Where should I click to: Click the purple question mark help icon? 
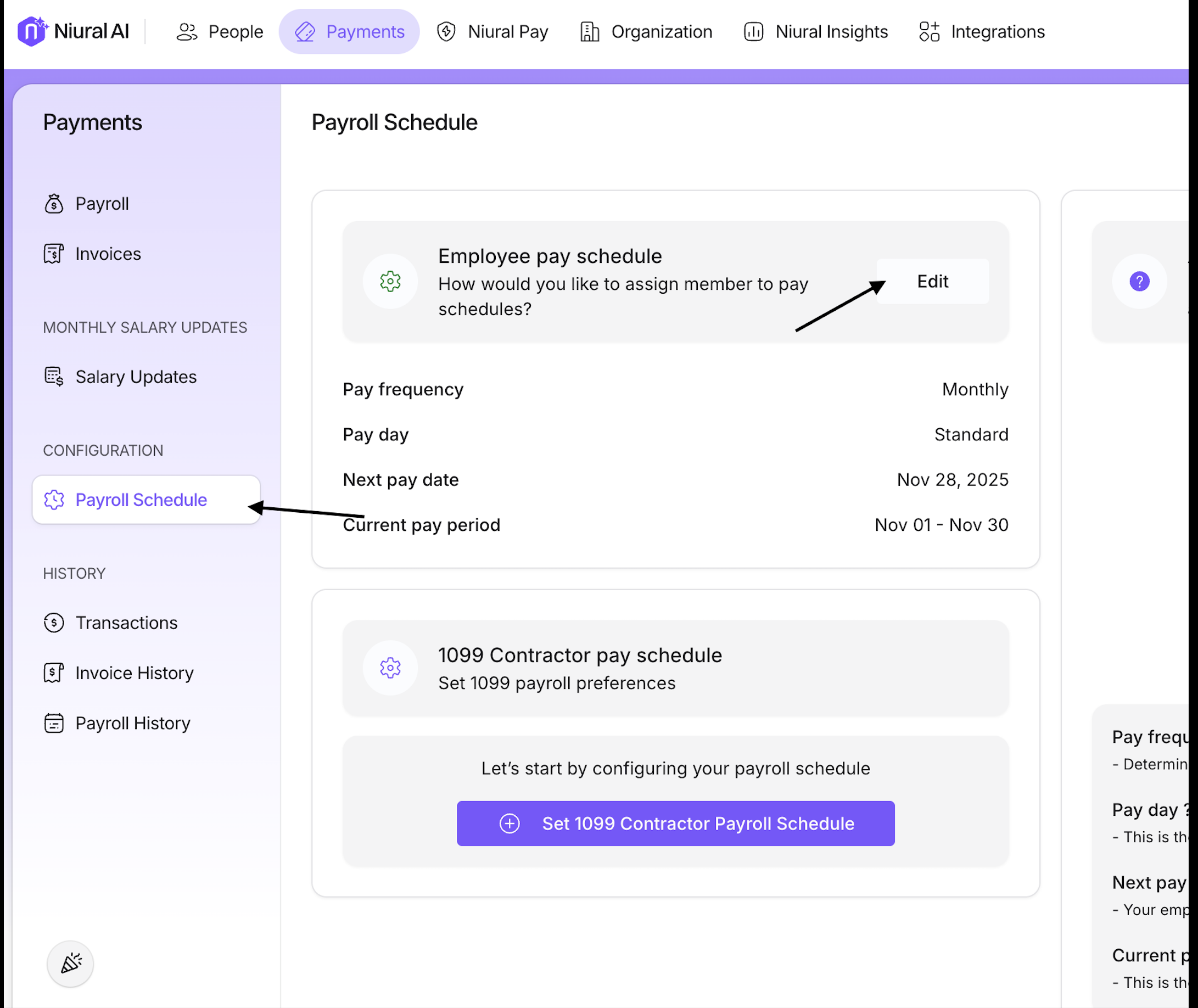pos(1139,281)
